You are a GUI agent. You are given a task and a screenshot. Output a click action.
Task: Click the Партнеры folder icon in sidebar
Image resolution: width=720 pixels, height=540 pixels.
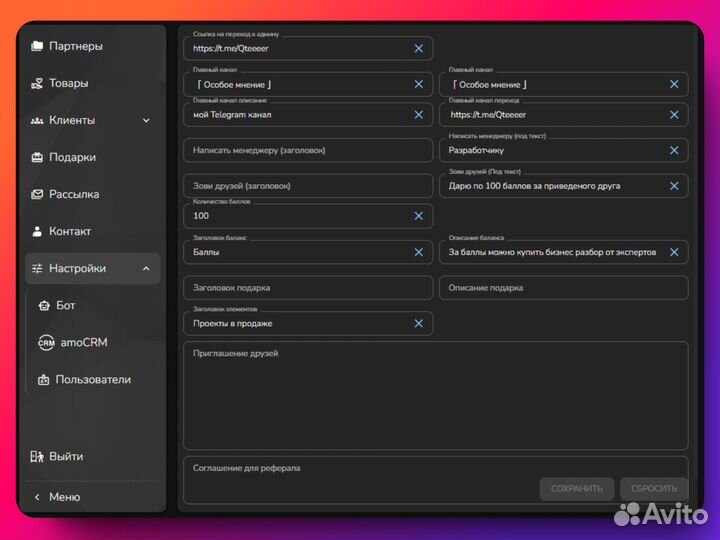[x=37, y=46]
